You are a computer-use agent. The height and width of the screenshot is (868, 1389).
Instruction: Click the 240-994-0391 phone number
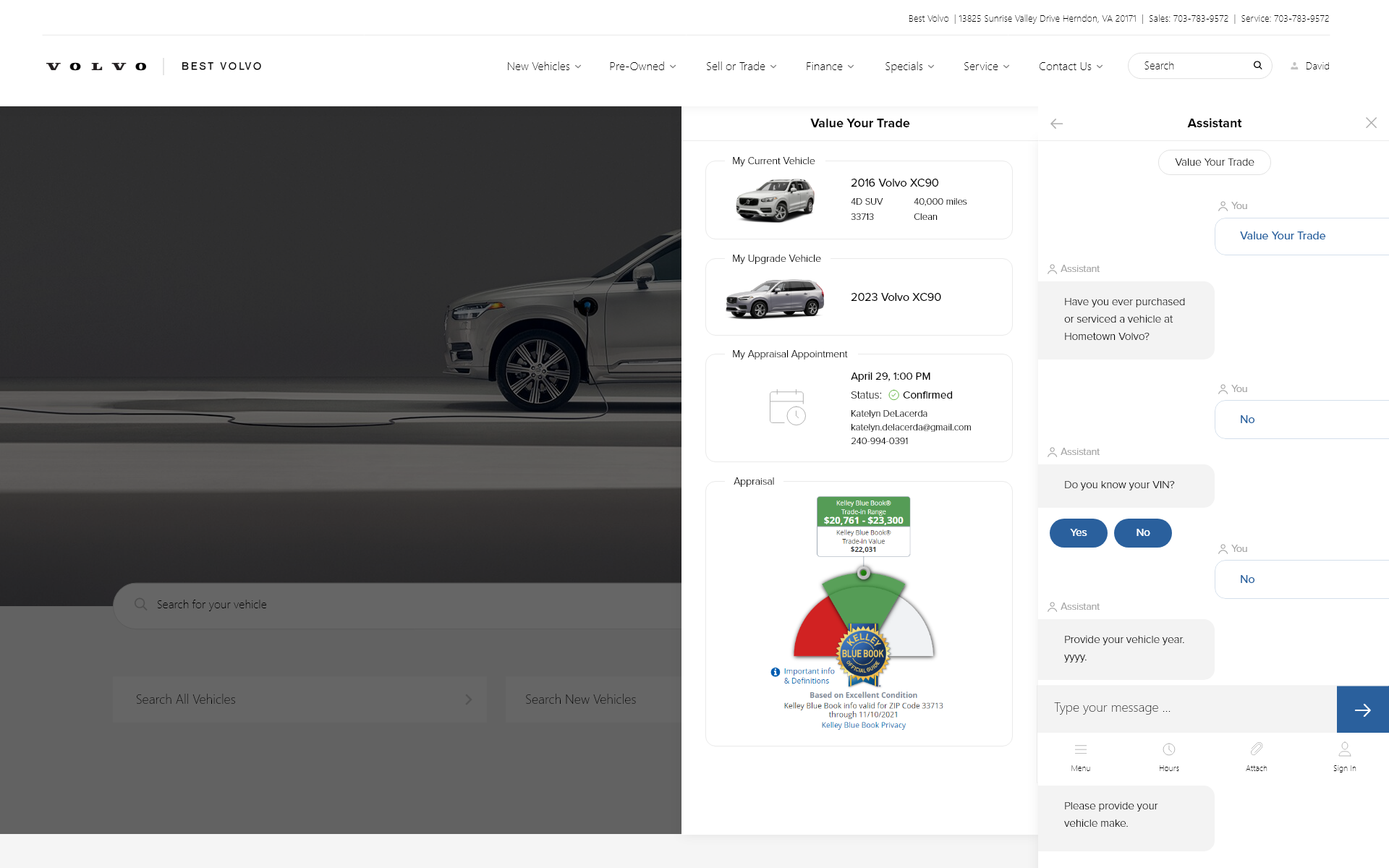879,441
